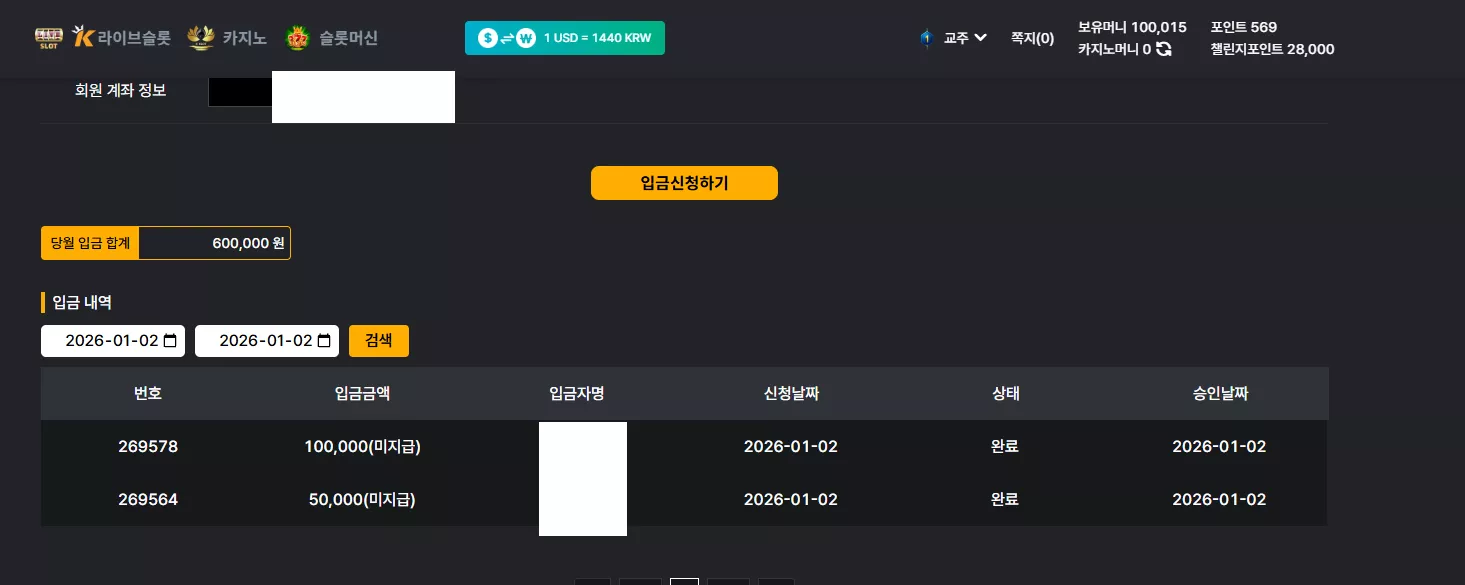Open the 라이브슬롯 menu
Viewport: 1465px width, 585px height.
point(134,38)
